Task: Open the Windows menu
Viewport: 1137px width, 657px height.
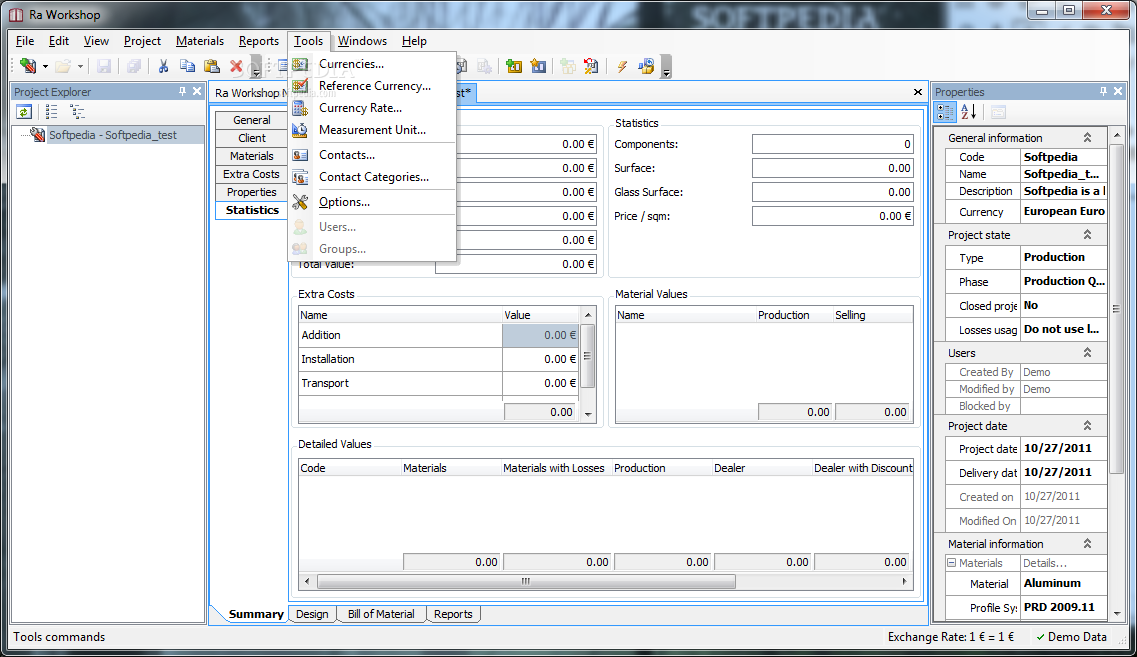Action: pyautogui.click(x=362, y=41)
